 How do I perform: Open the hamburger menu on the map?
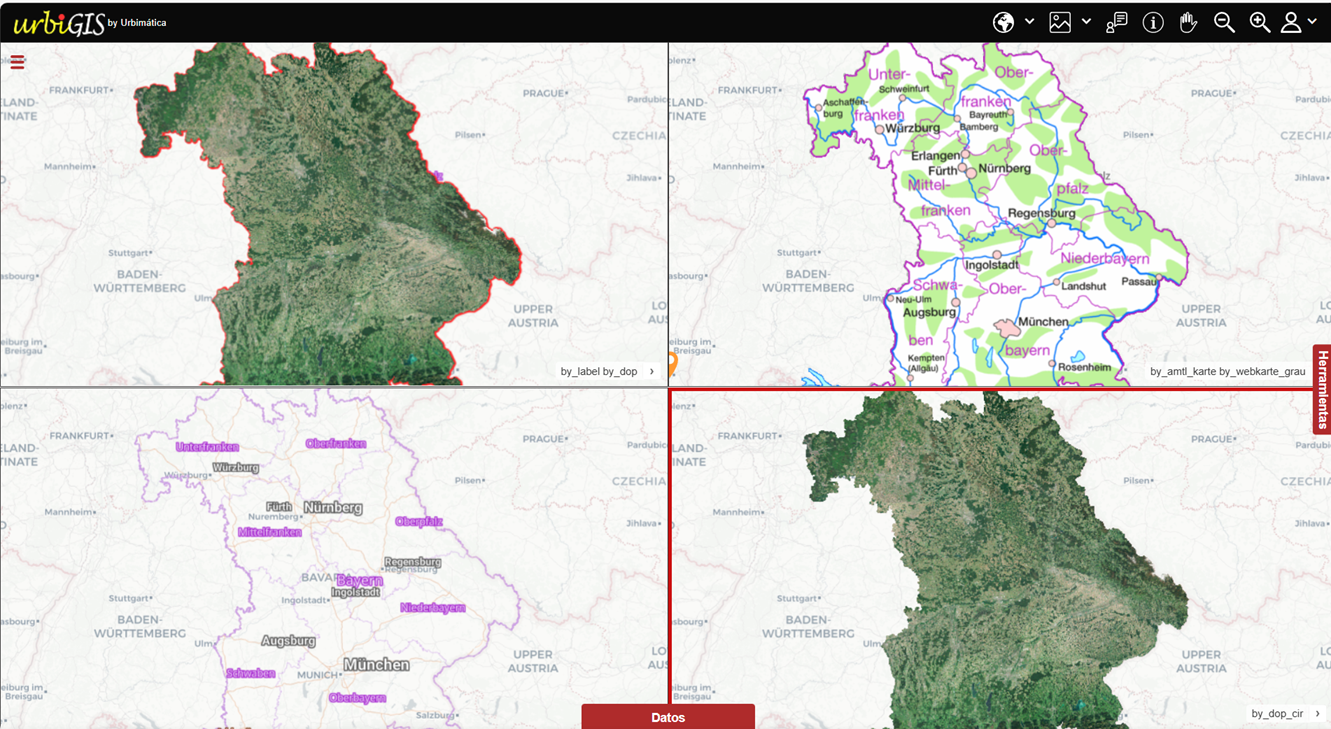pos(17,62)
